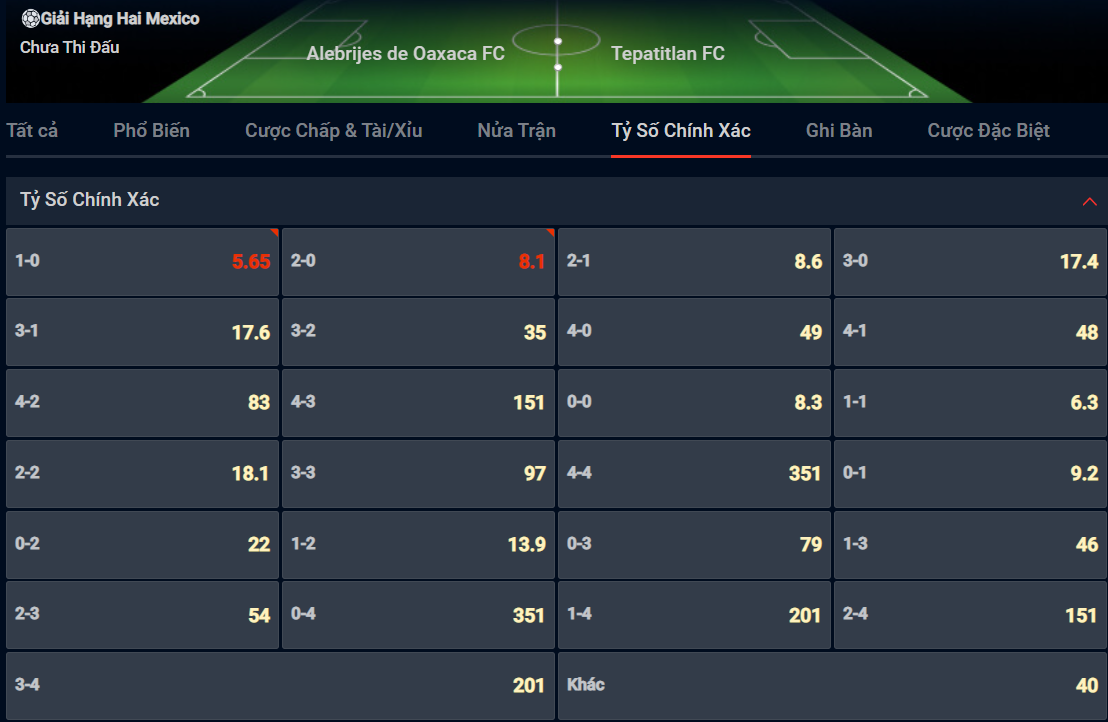
Task: Choose the 4-4 score at odds 351
Action: point(694,473)
